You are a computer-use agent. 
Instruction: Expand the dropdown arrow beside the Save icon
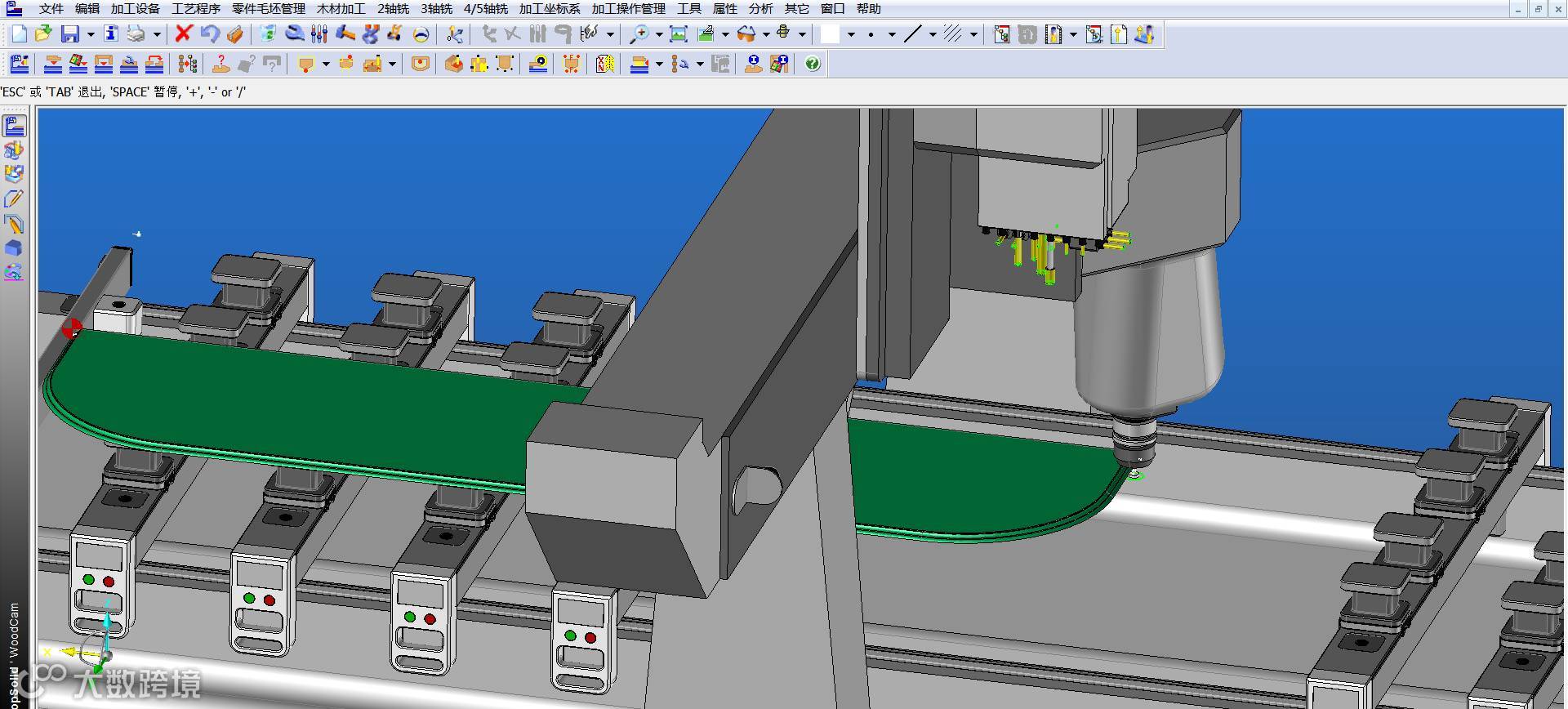(91, 34)
